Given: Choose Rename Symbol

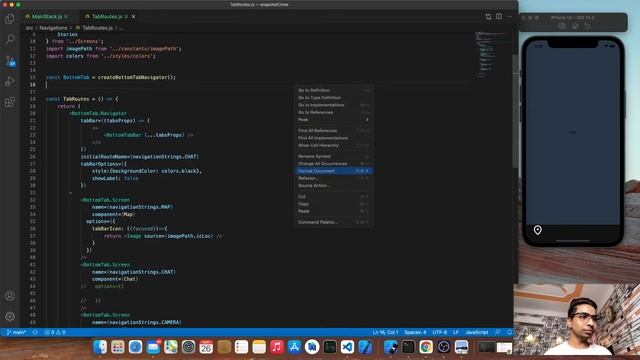Looking at the screenshot, I should tap(333, 156).
